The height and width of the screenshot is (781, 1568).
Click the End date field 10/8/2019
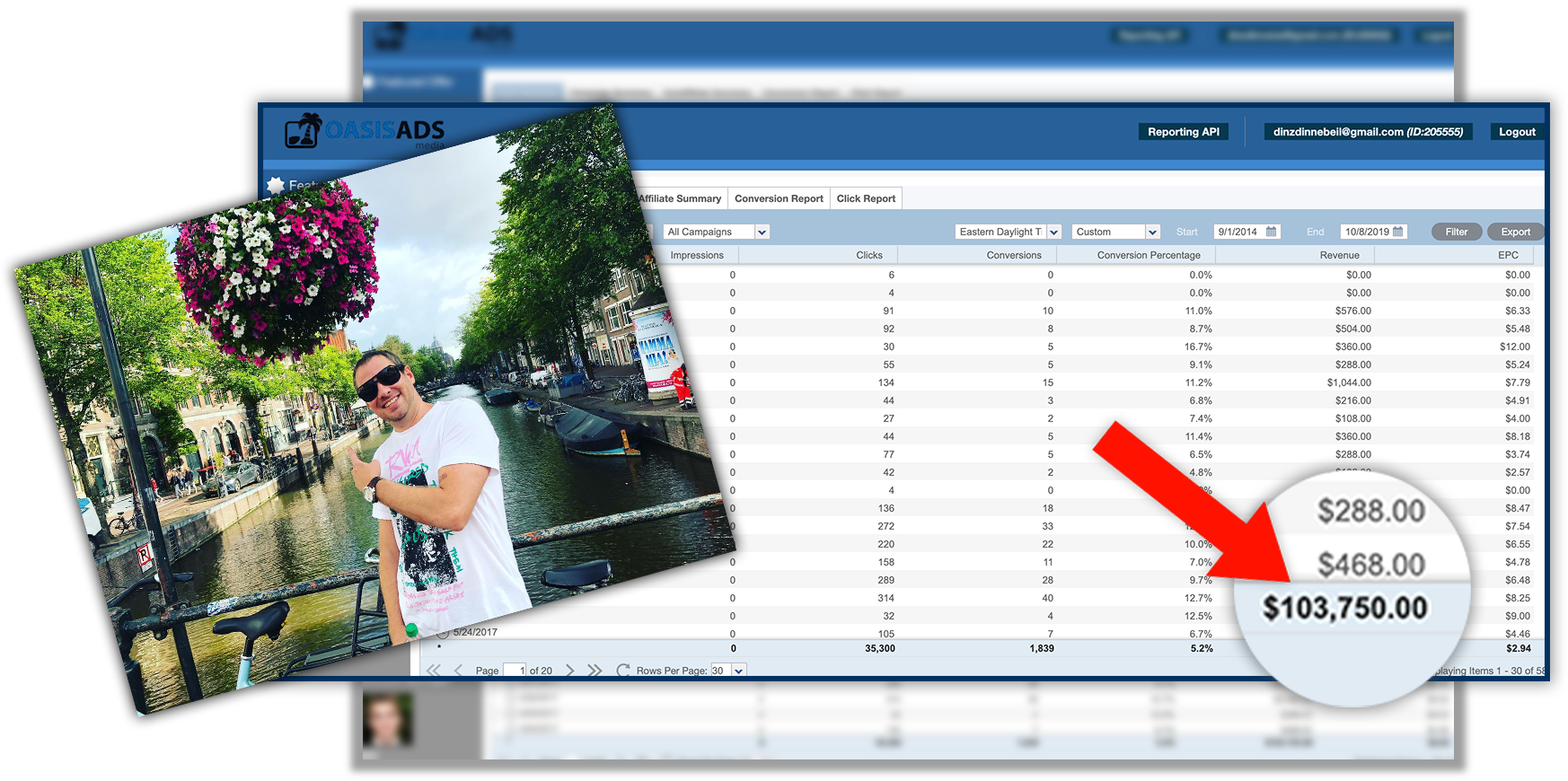(1373, 232)
